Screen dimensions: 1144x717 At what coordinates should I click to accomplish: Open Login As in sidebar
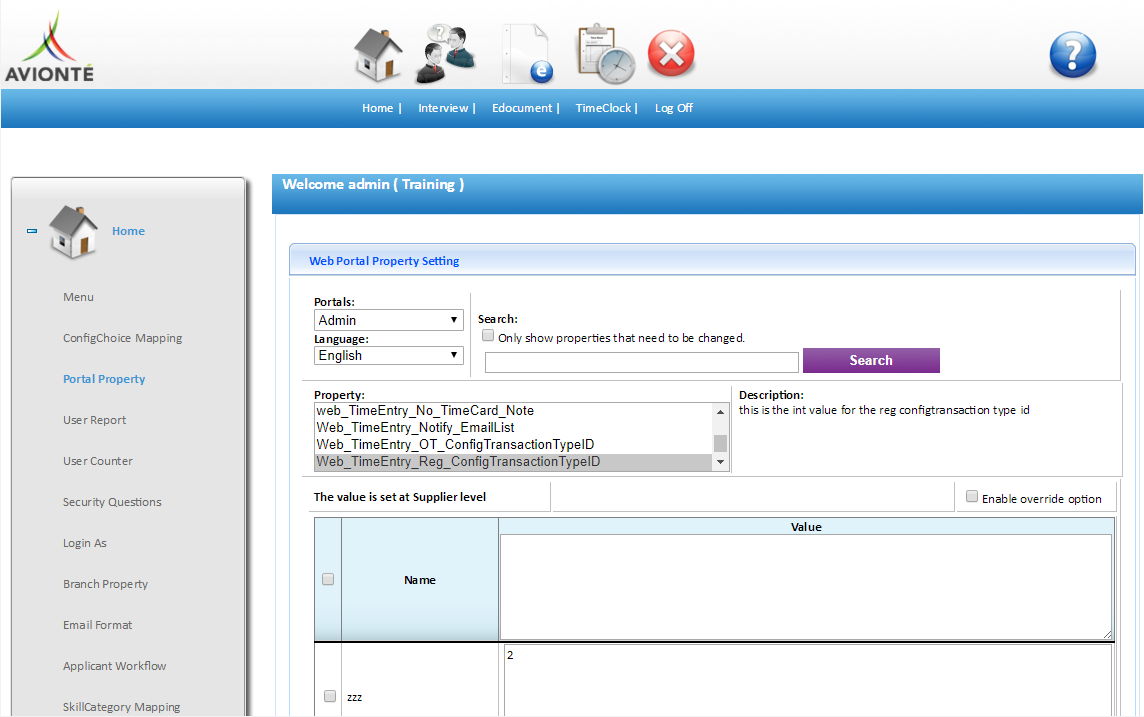tap(85, 543)
